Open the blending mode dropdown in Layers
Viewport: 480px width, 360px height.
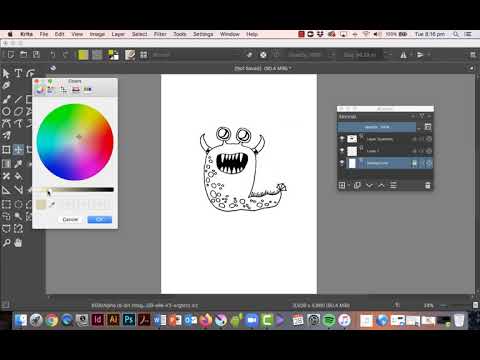[x=377, y=127]
